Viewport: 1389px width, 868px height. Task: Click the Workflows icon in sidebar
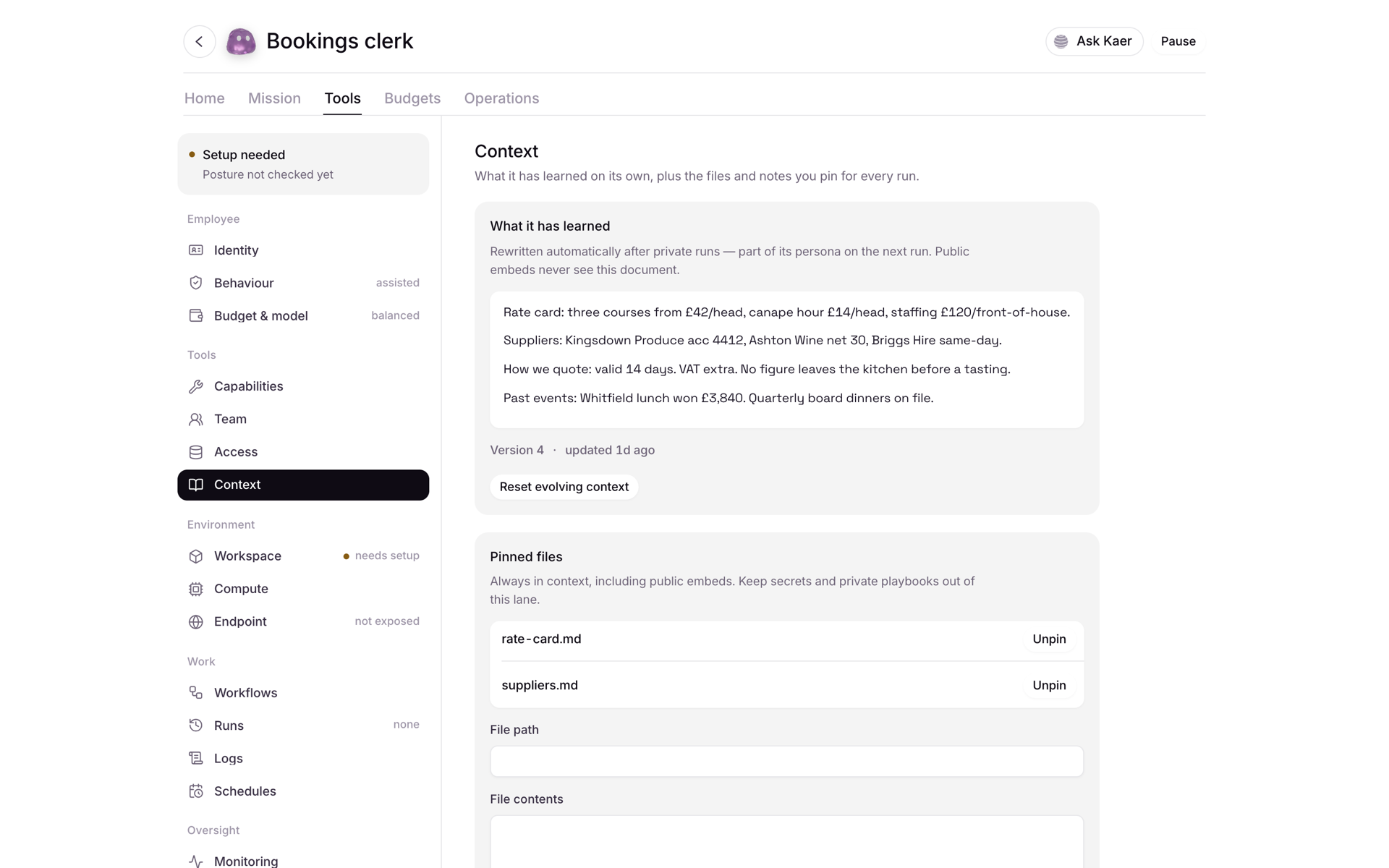[x=196, y=693]
